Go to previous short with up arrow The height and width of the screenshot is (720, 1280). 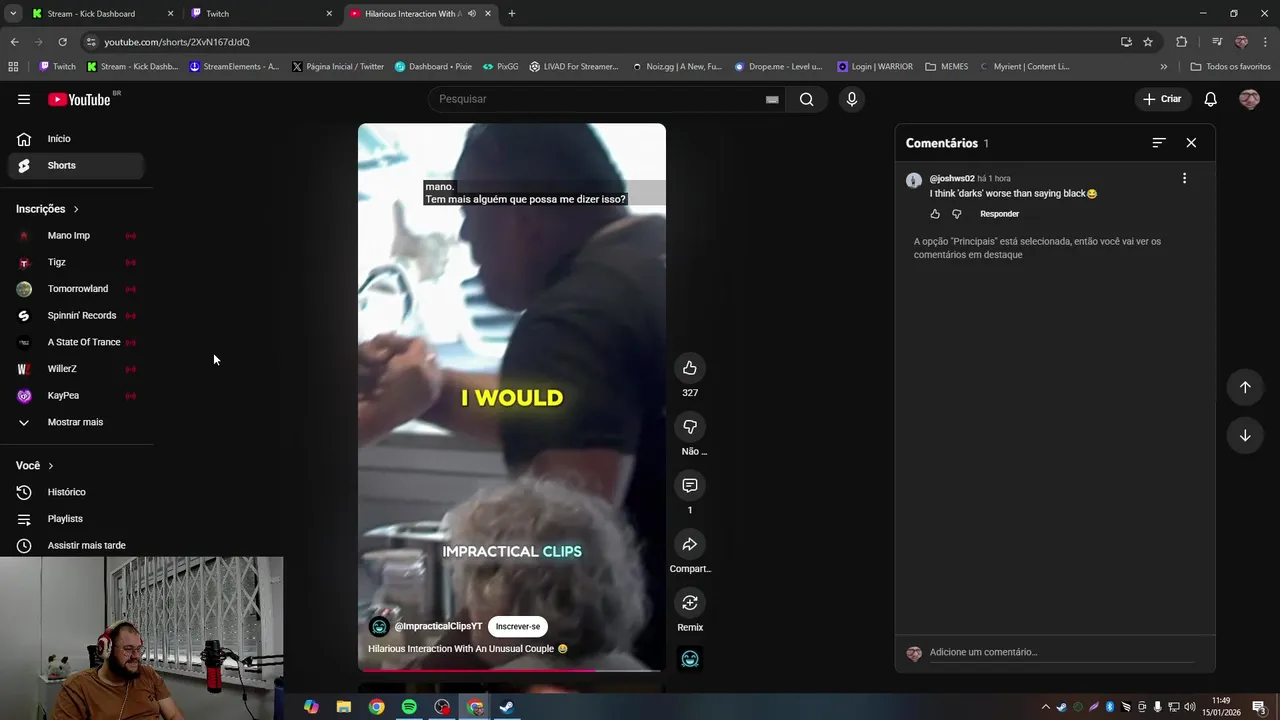pyautogui.click(x=1245, y=387)
